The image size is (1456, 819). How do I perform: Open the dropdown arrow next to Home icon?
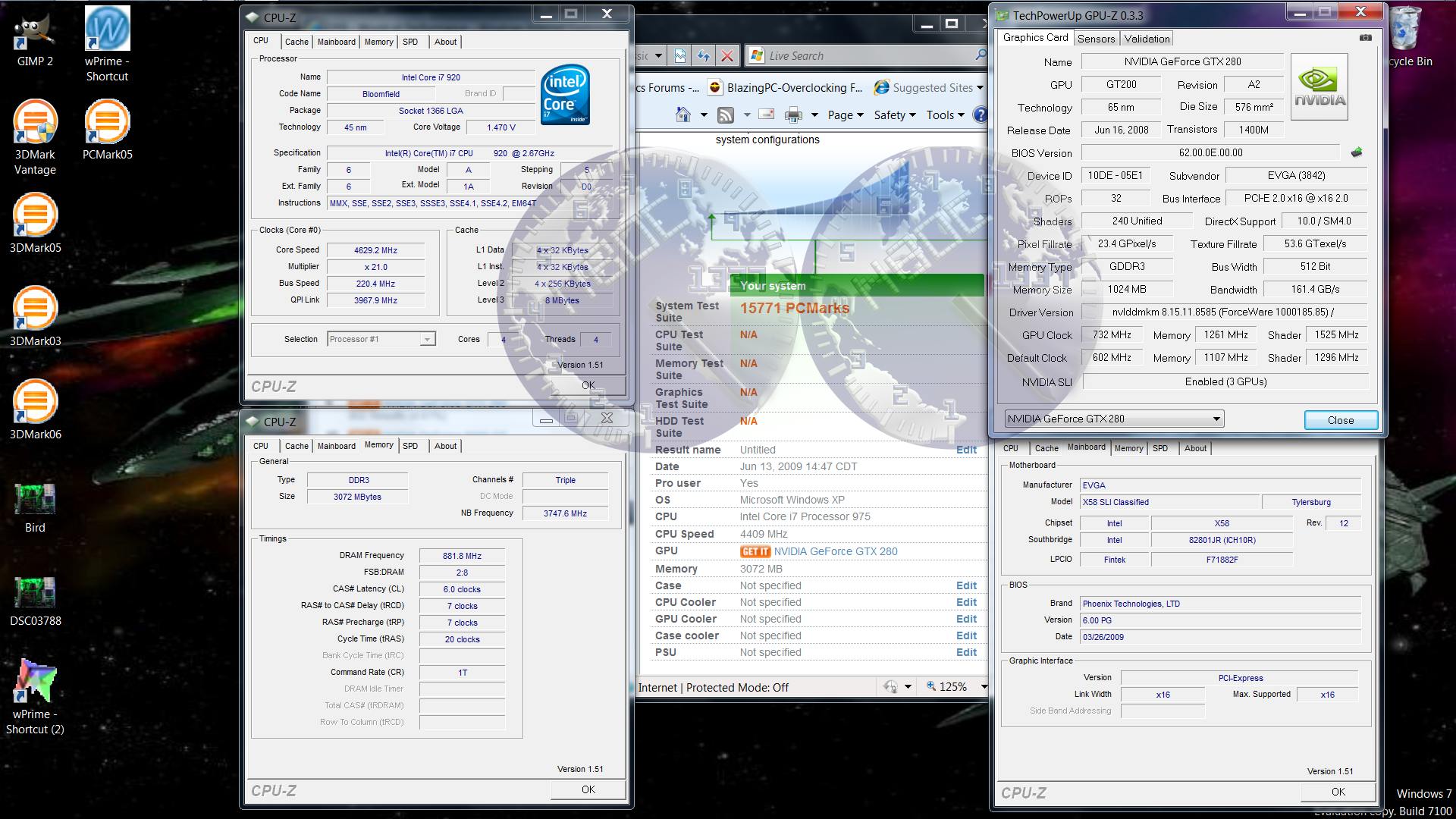coord(704,115)
